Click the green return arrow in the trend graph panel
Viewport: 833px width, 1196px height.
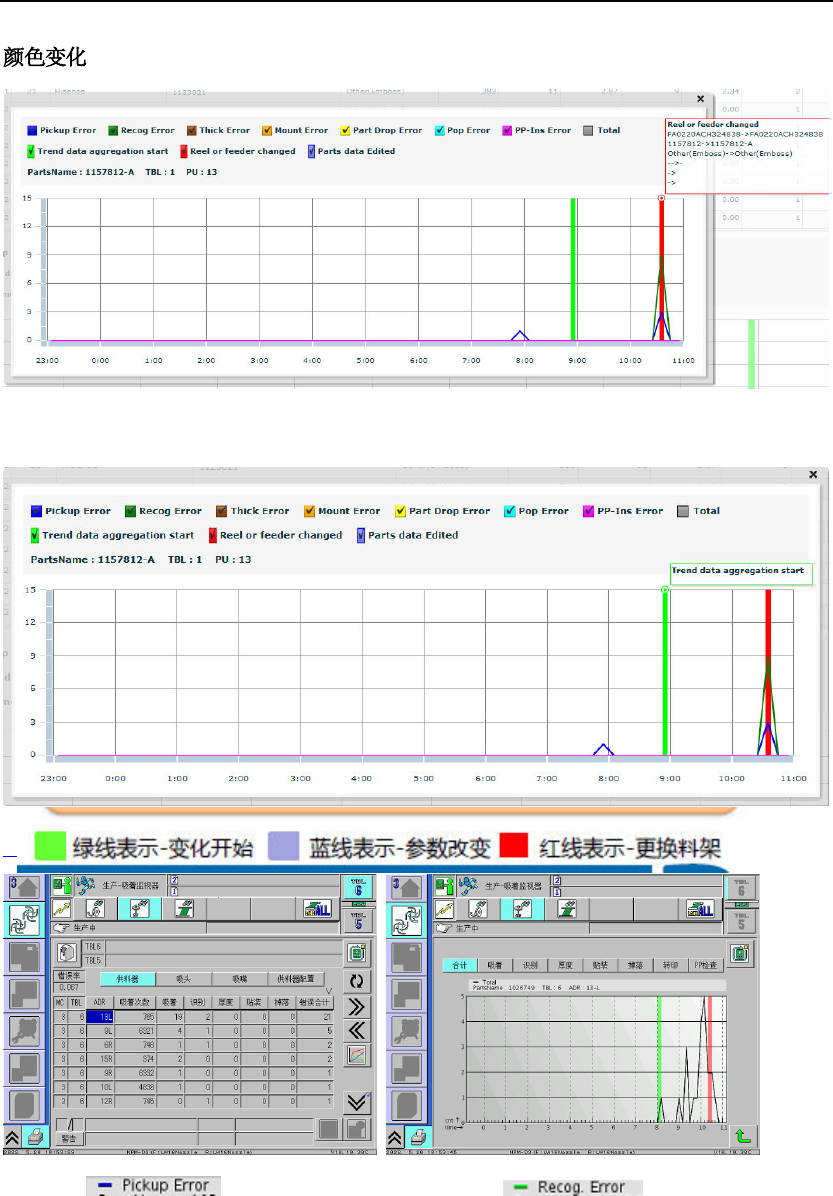pyautogui.click(x=742, y=1137)
